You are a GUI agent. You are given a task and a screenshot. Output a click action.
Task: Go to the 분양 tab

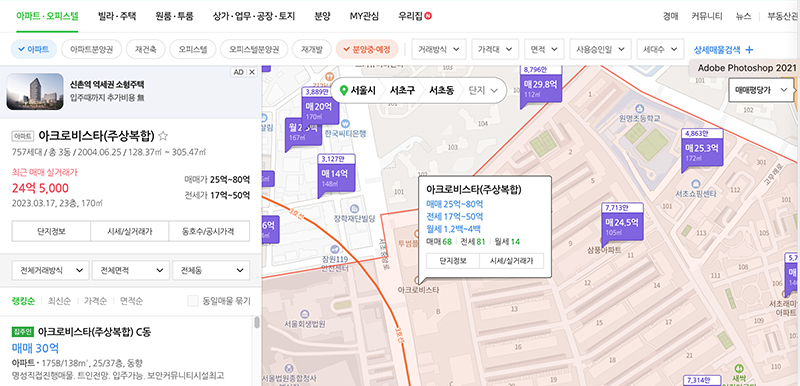coord(322,16)
